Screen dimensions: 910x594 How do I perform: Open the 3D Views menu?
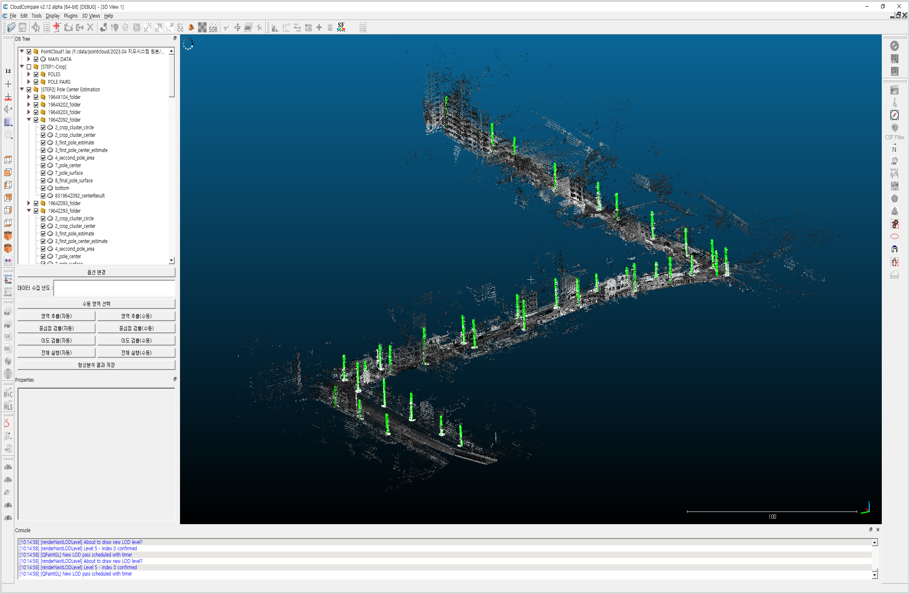coord(90,16)
